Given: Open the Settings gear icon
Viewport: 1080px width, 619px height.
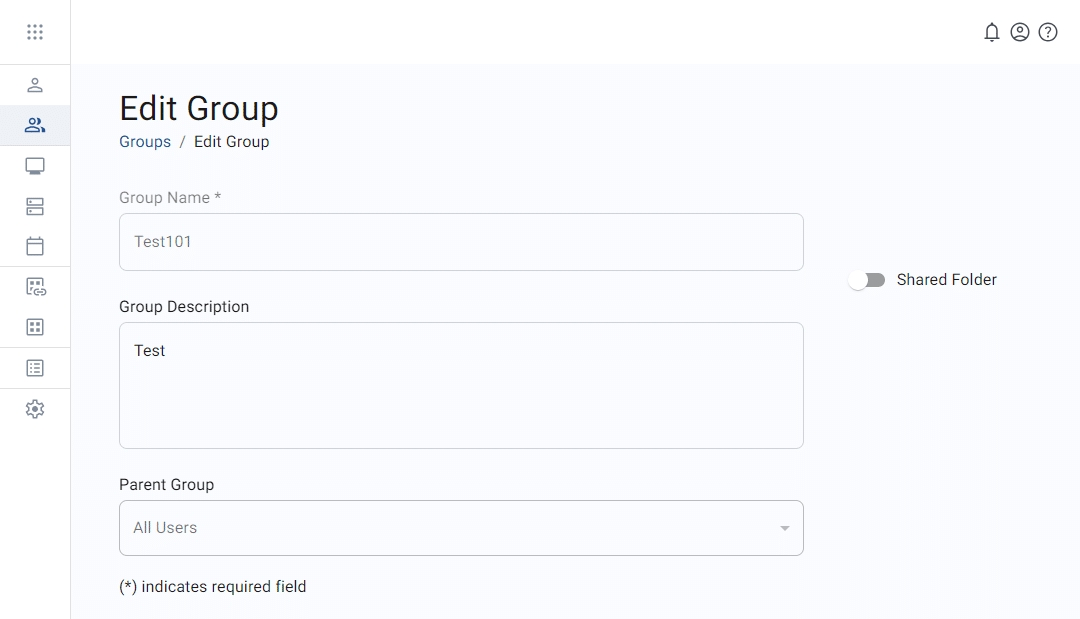Looking at the screenshot, I should pos(35,408).
